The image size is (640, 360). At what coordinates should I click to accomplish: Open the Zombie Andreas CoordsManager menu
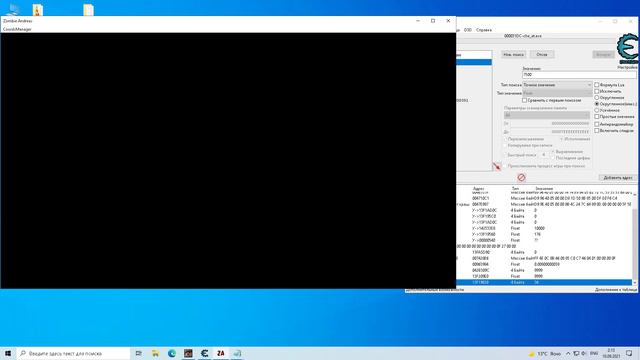pyautogui.click(x=17, y=29)
